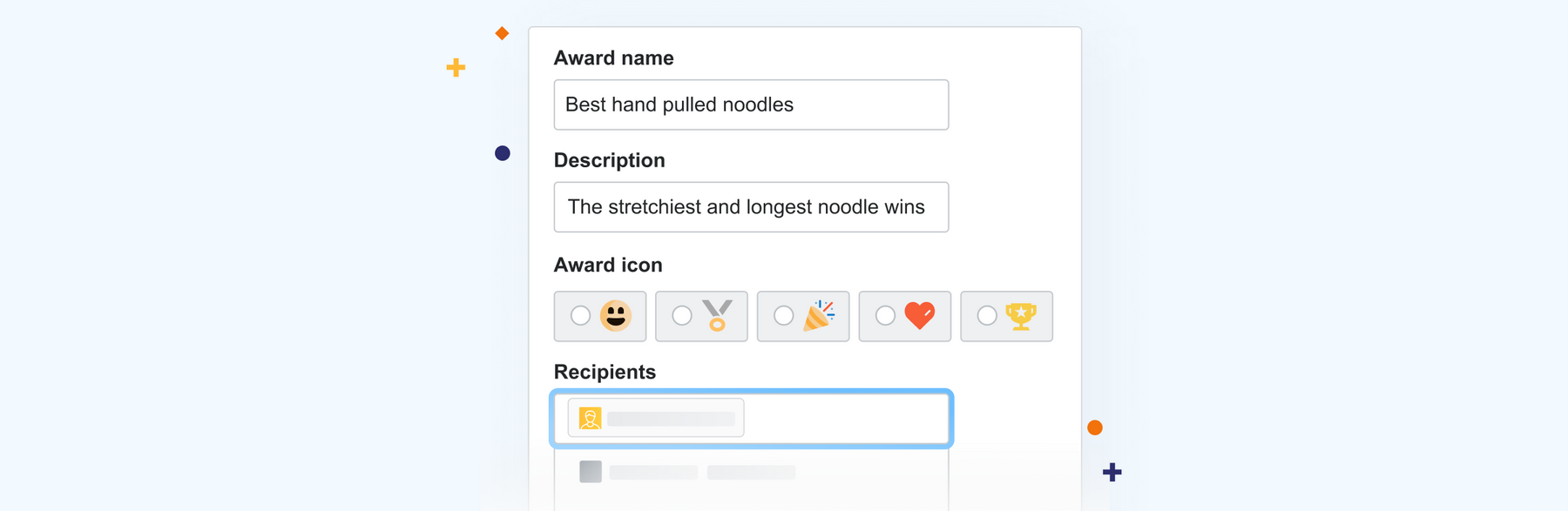Click inside the Recipients field's empty area
The image size is (1568, 511).
pos(845,419)
